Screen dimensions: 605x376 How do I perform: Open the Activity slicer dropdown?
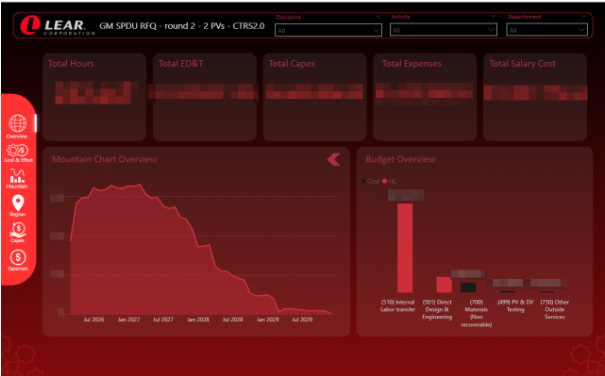443,30
